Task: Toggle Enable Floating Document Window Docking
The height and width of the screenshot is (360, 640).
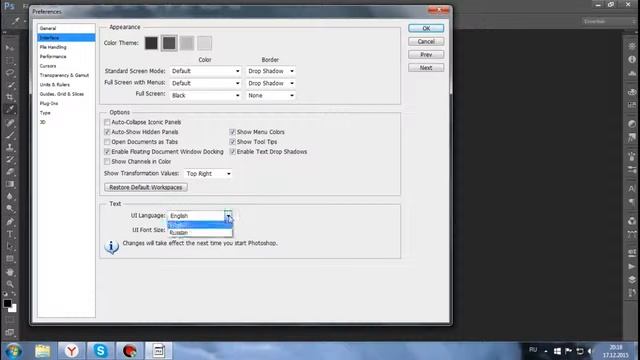Action: (x=107, y=151)
